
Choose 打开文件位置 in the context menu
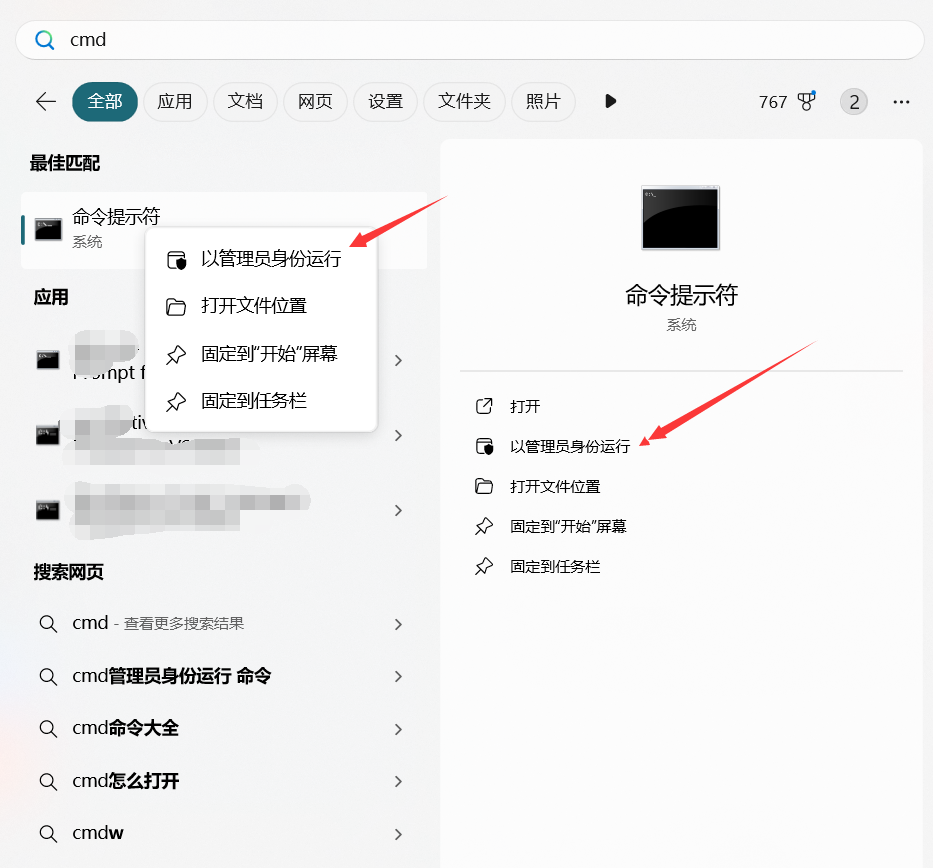pos(261,306)
